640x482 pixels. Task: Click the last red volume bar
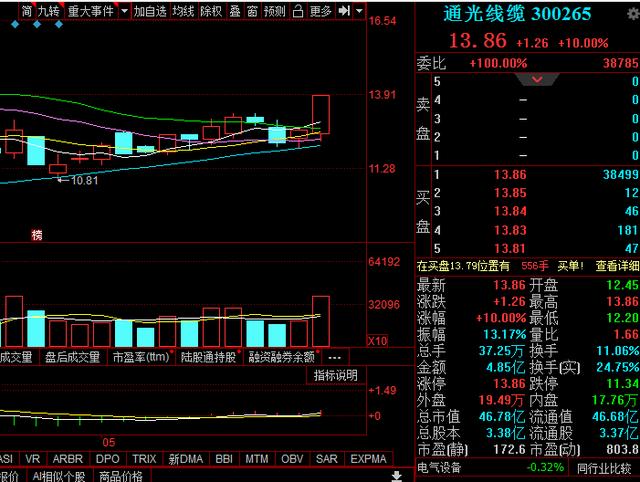click(321, 322)
